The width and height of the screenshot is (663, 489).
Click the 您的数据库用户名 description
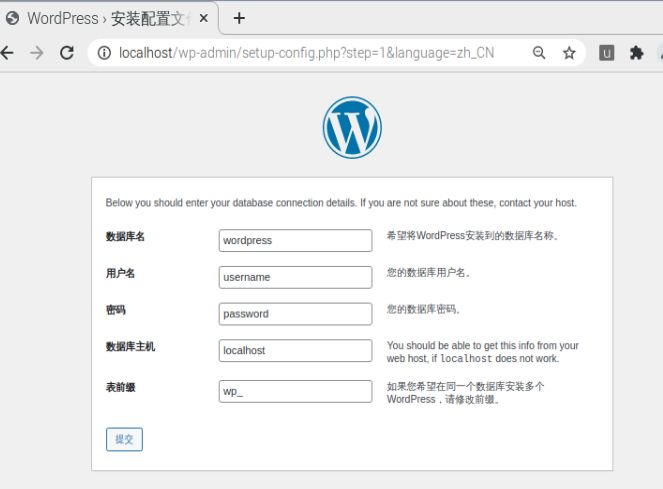click(428, 272)
